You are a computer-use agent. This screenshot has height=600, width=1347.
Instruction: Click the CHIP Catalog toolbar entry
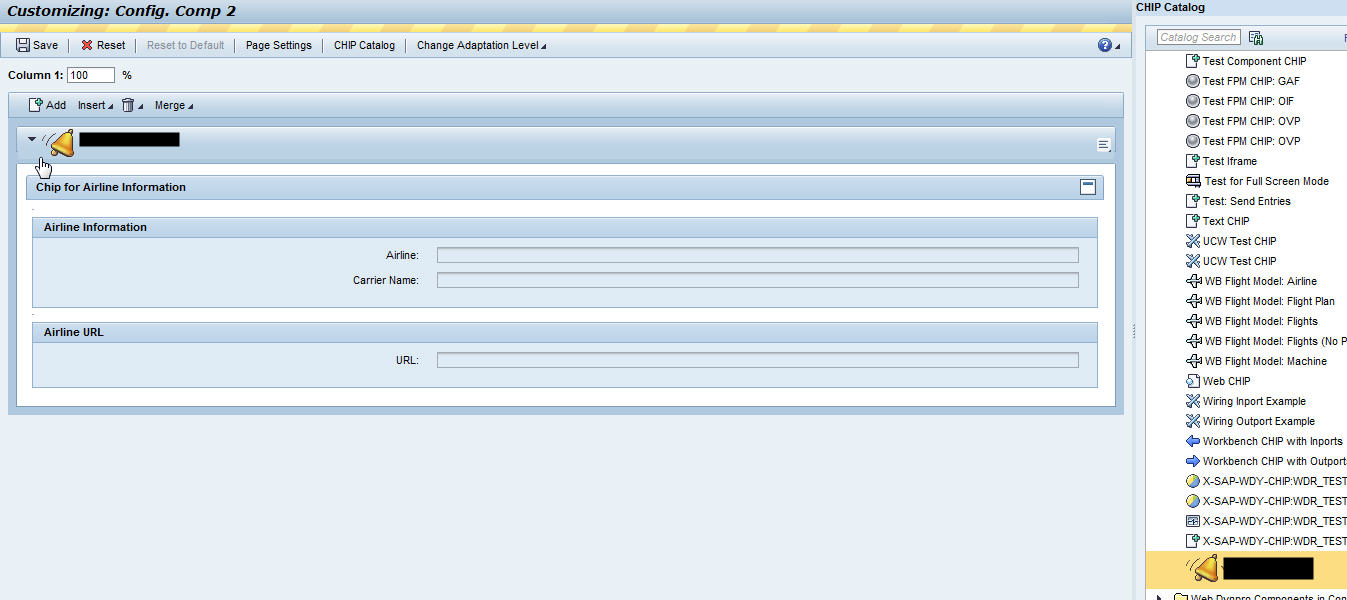364,45
